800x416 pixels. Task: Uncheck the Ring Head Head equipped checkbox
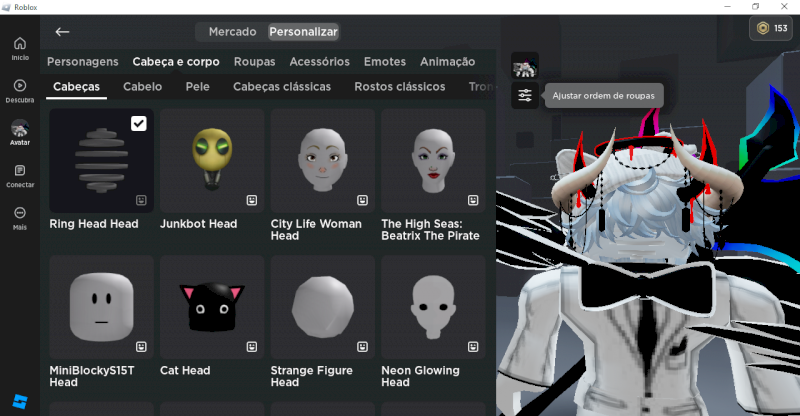click(x=139, y=124)
